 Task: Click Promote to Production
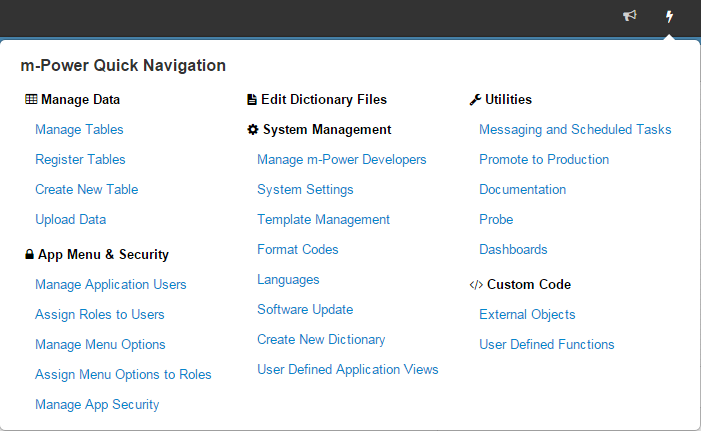(544, 160)
